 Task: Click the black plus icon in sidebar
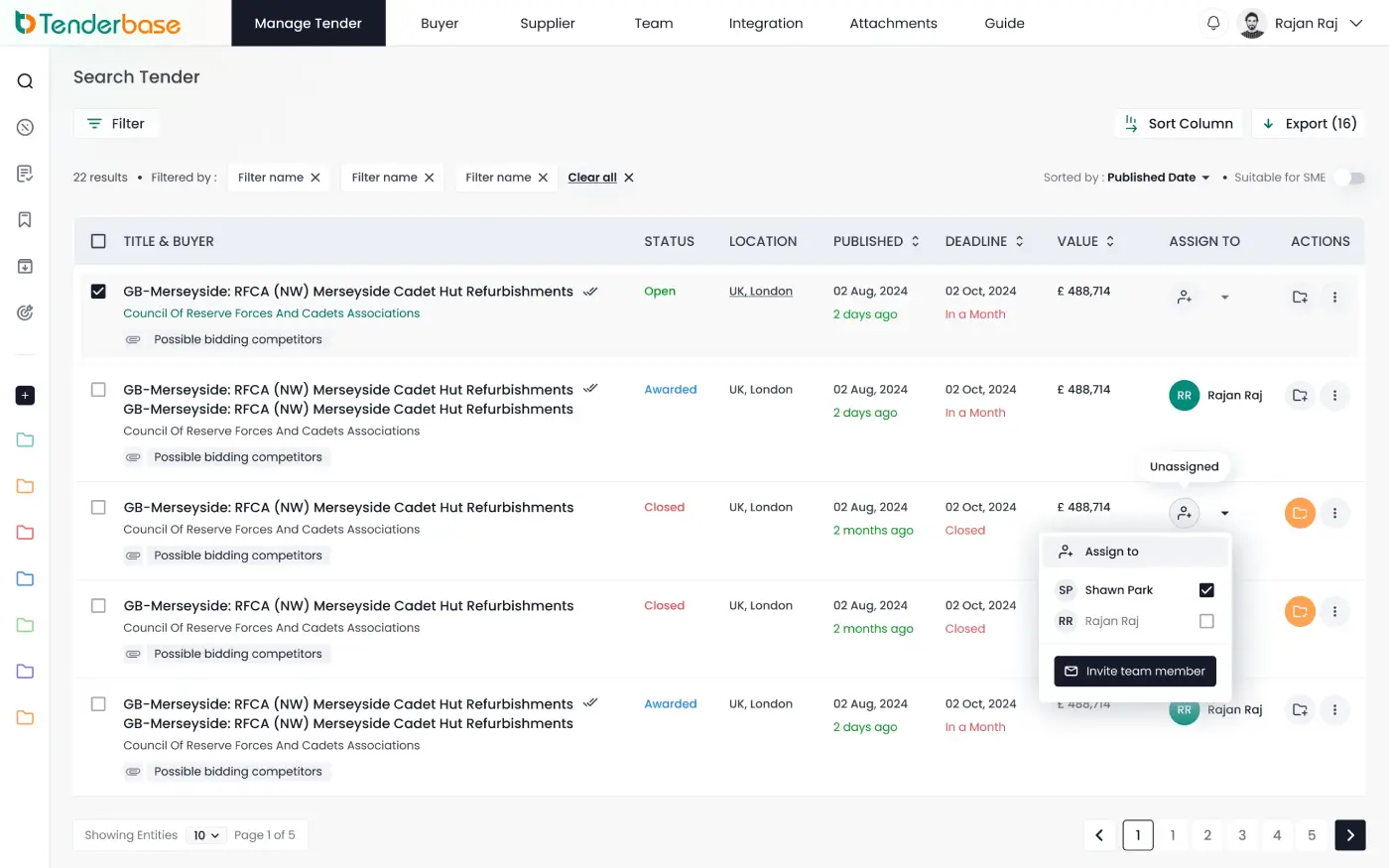26,395
